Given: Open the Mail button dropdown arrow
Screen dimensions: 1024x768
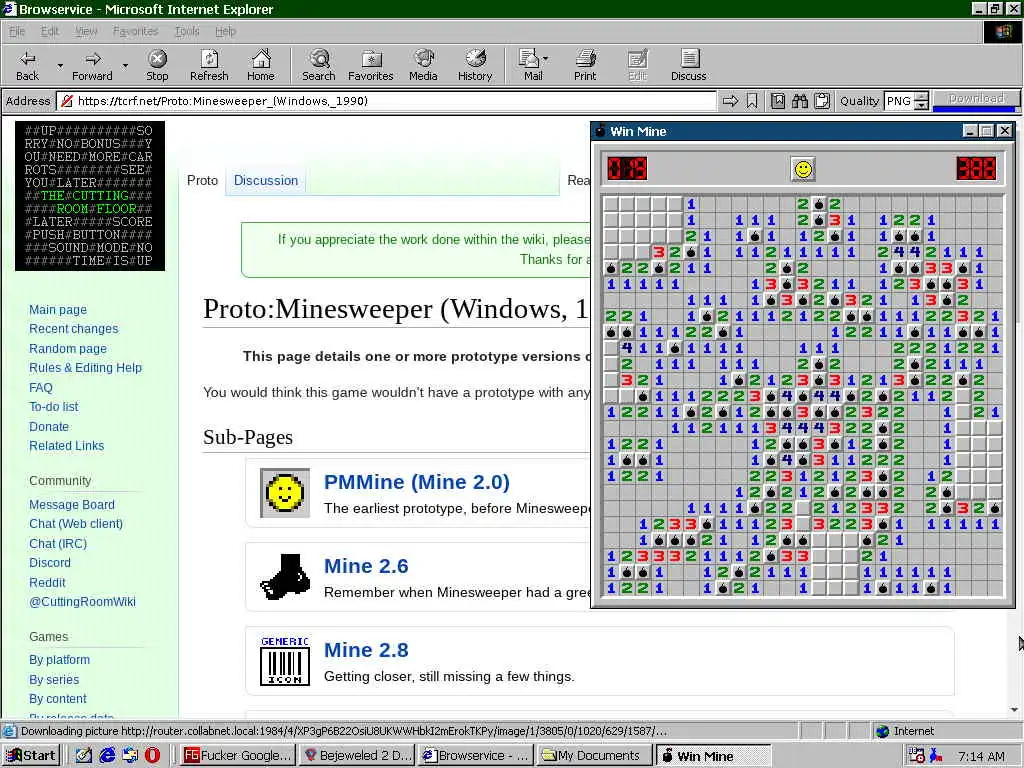Looking at the screenshot, I should 546,59.
